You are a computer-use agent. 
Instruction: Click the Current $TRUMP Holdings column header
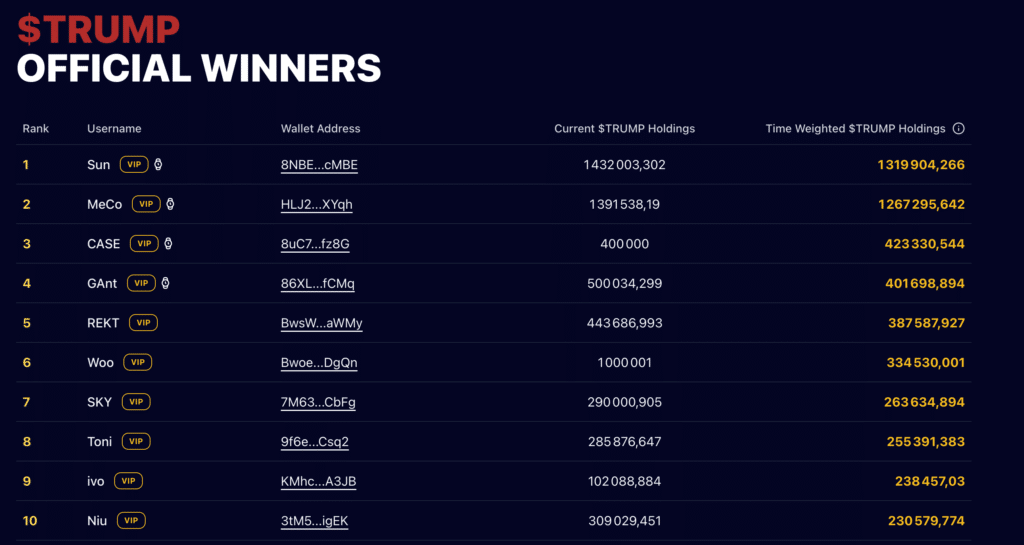(x=624, y=129)
